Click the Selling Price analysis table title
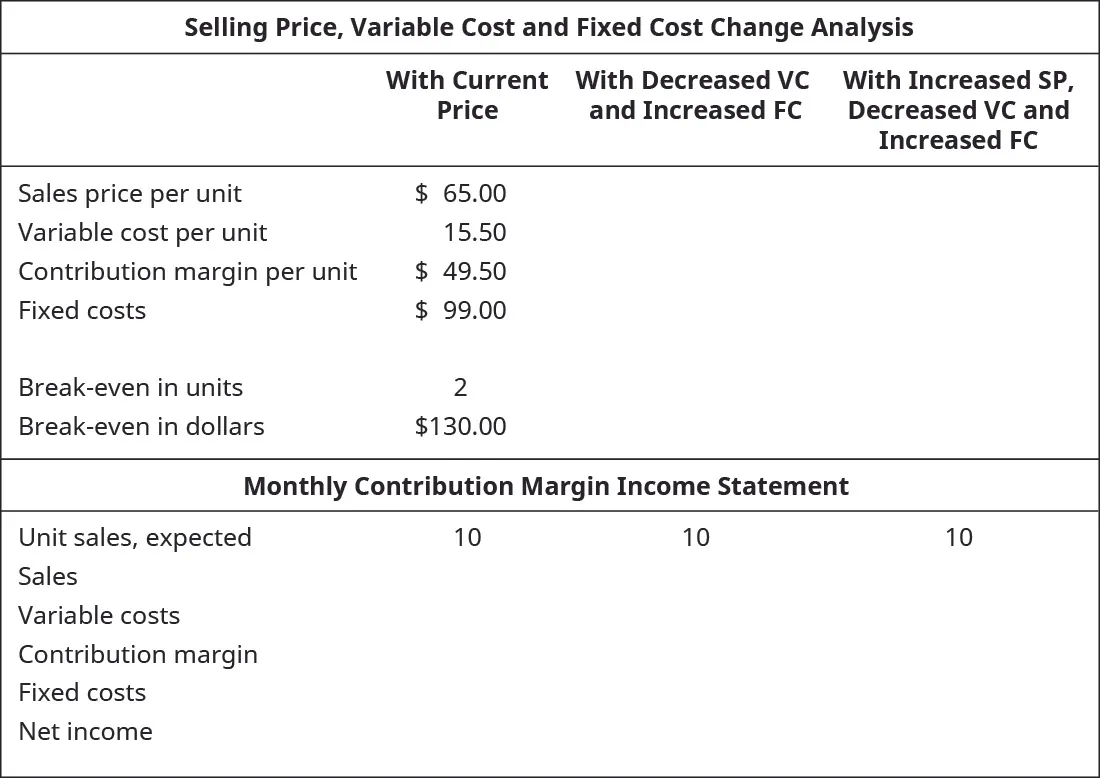Viewport: 1100px width, 778px height. click(549, 27)
